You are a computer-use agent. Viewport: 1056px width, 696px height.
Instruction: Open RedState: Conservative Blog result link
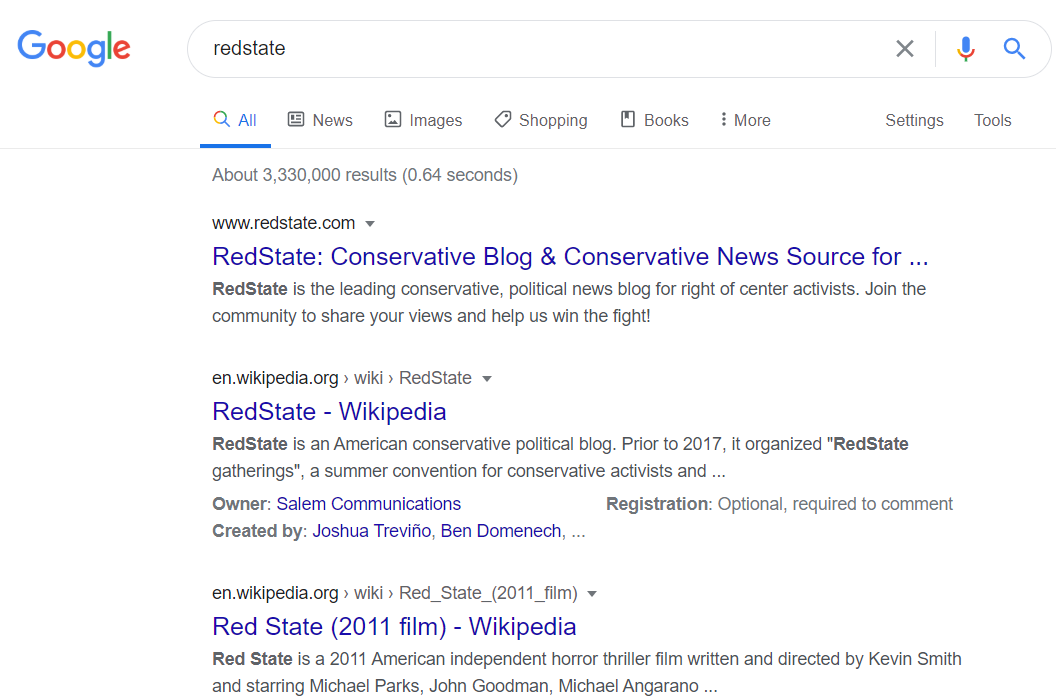[570, 257]
